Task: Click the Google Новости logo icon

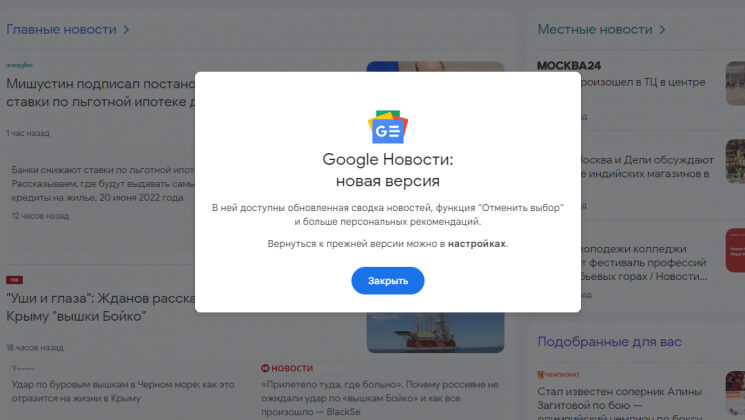Action: (388, 127)
